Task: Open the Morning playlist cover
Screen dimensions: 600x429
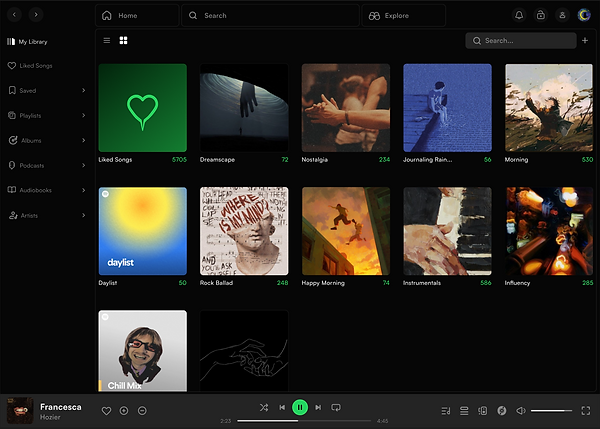Action: (549, 108)
